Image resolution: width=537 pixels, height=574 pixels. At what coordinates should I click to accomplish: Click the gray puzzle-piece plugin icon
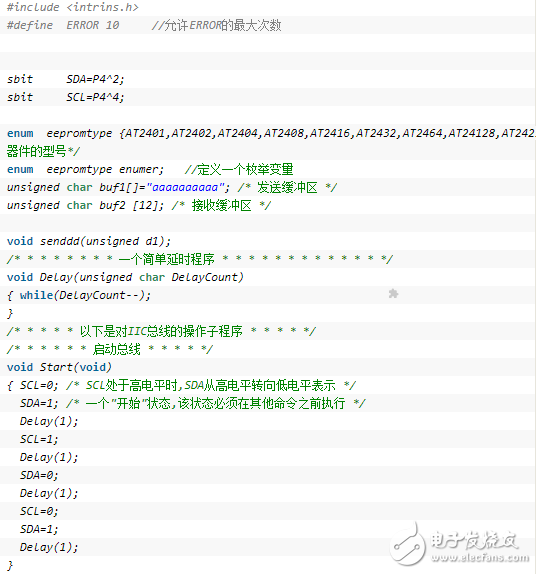coord(393,294)
